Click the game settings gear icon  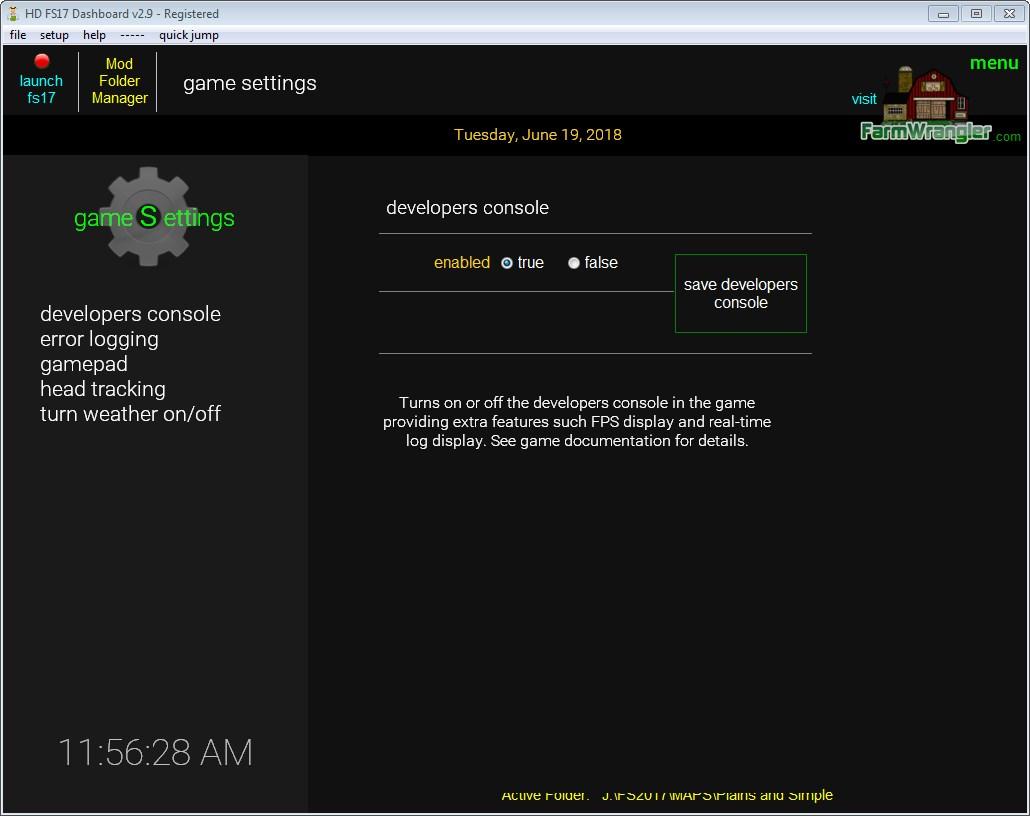pos(149,217)
